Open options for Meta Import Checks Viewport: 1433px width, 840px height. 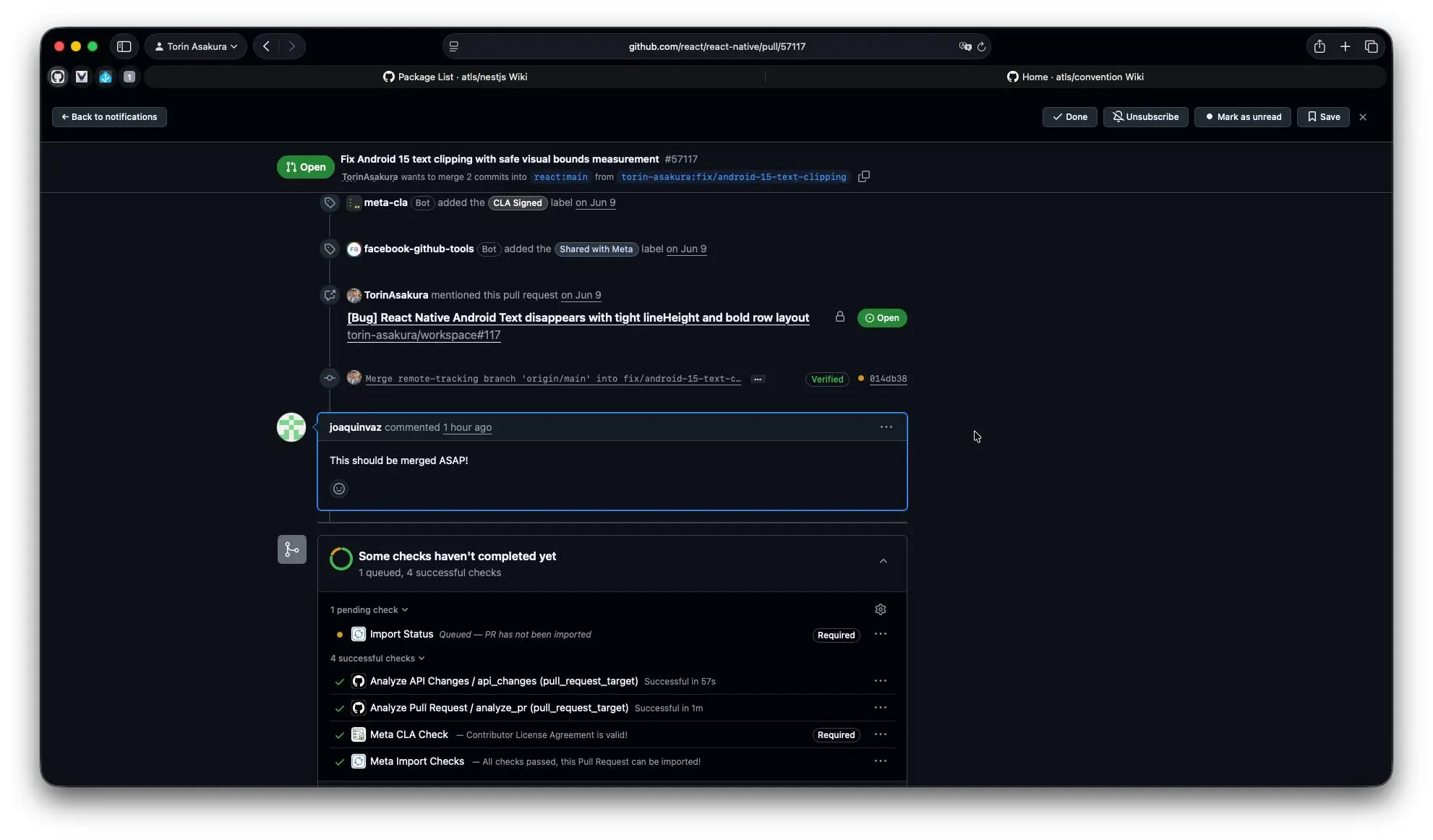pos(881,761)
